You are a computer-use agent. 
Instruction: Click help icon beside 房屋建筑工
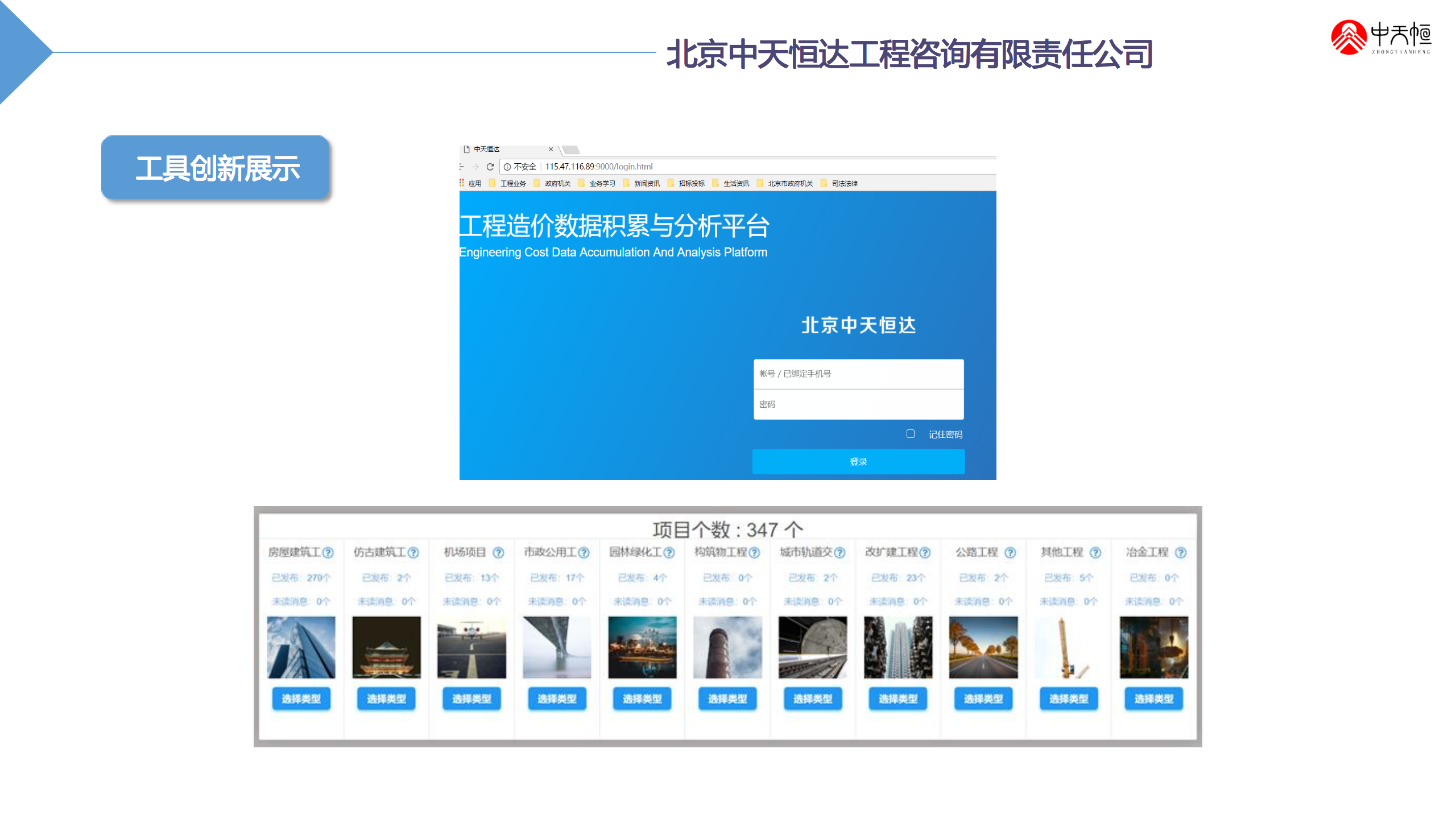tap(328, 552)
